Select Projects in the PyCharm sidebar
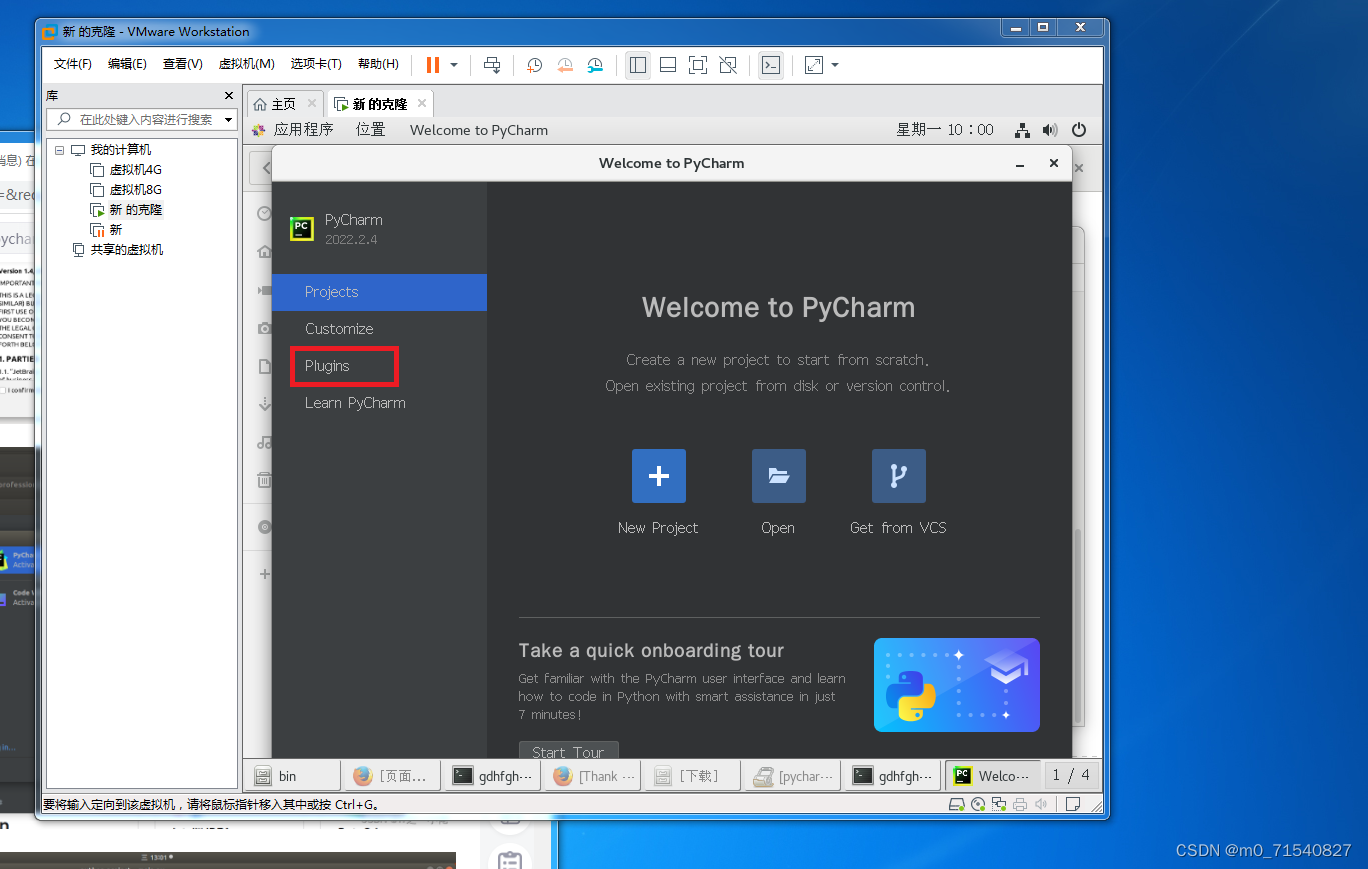This screenshot has width=1368, height=869. pos(379,292)
